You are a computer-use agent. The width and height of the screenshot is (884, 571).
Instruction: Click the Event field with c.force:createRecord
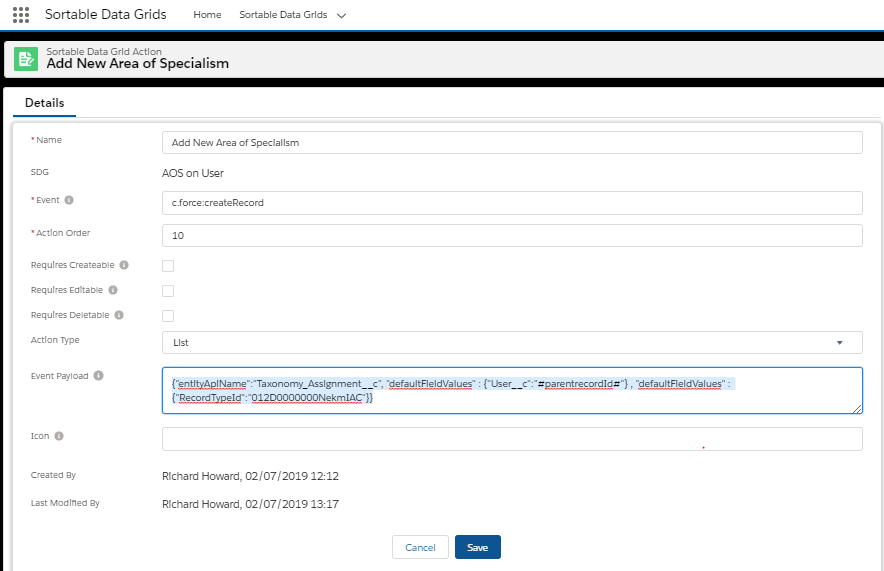512,203
